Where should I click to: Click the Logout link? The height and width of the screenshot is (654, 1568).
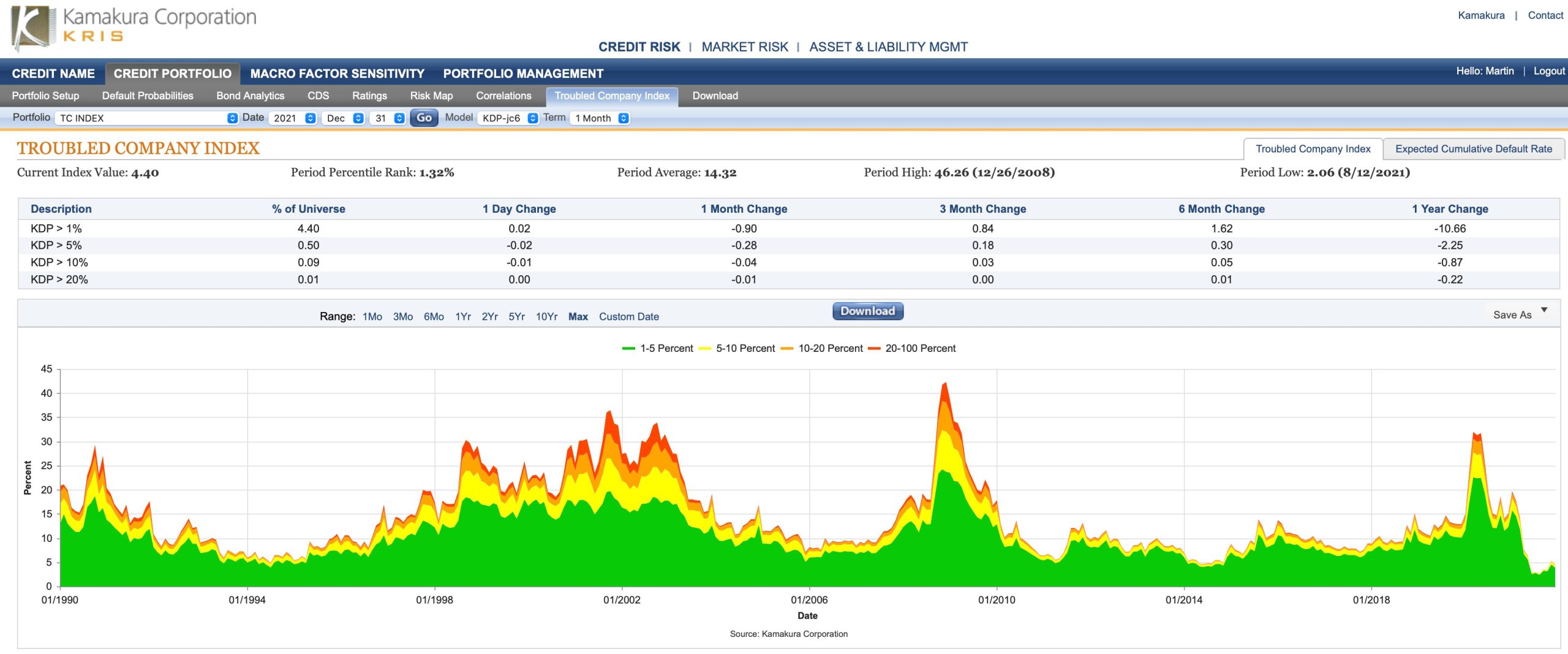1548,72
